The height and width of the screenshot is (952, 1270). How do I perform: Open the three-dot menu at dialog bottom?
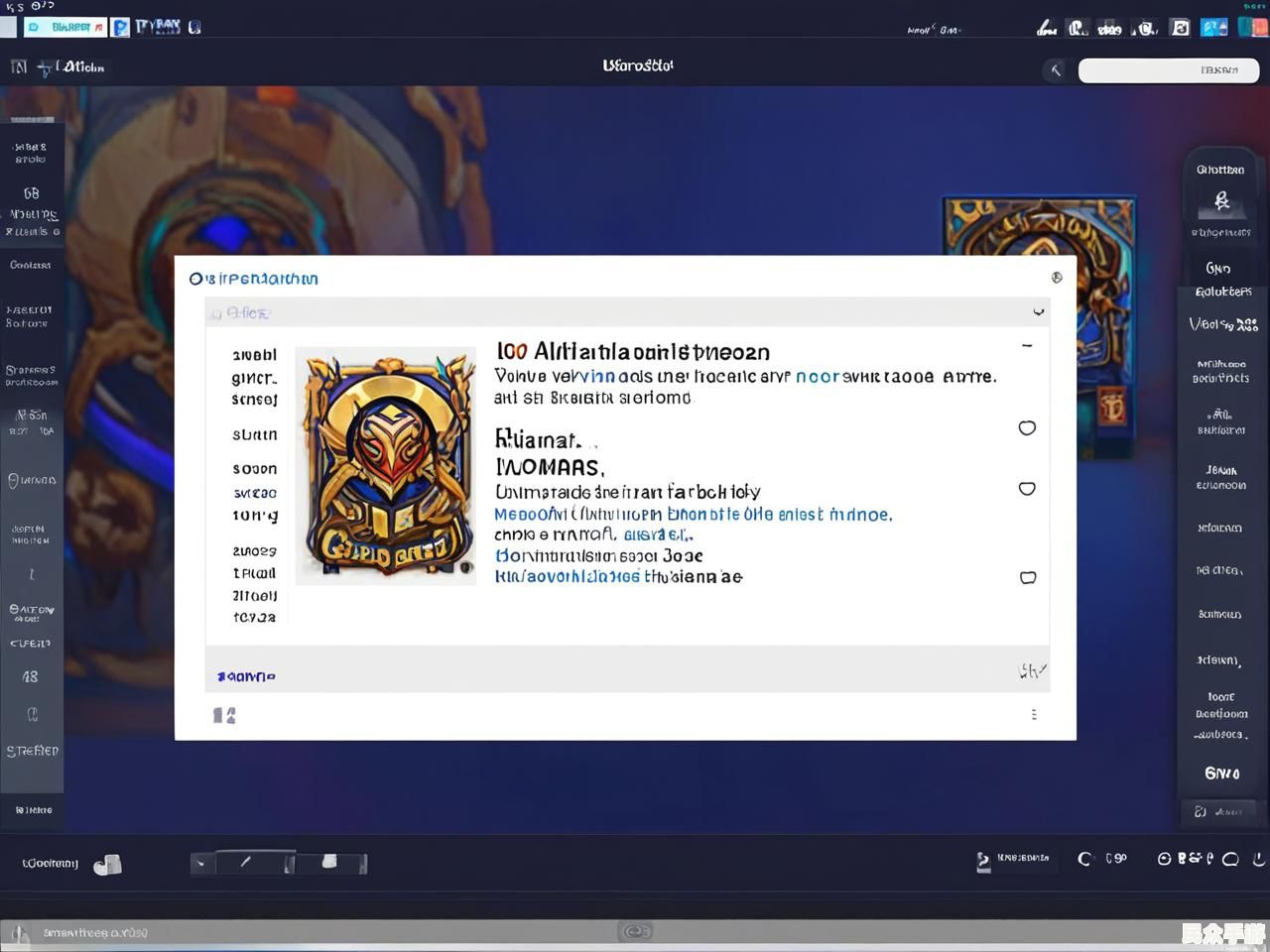tap(1034, 714)
